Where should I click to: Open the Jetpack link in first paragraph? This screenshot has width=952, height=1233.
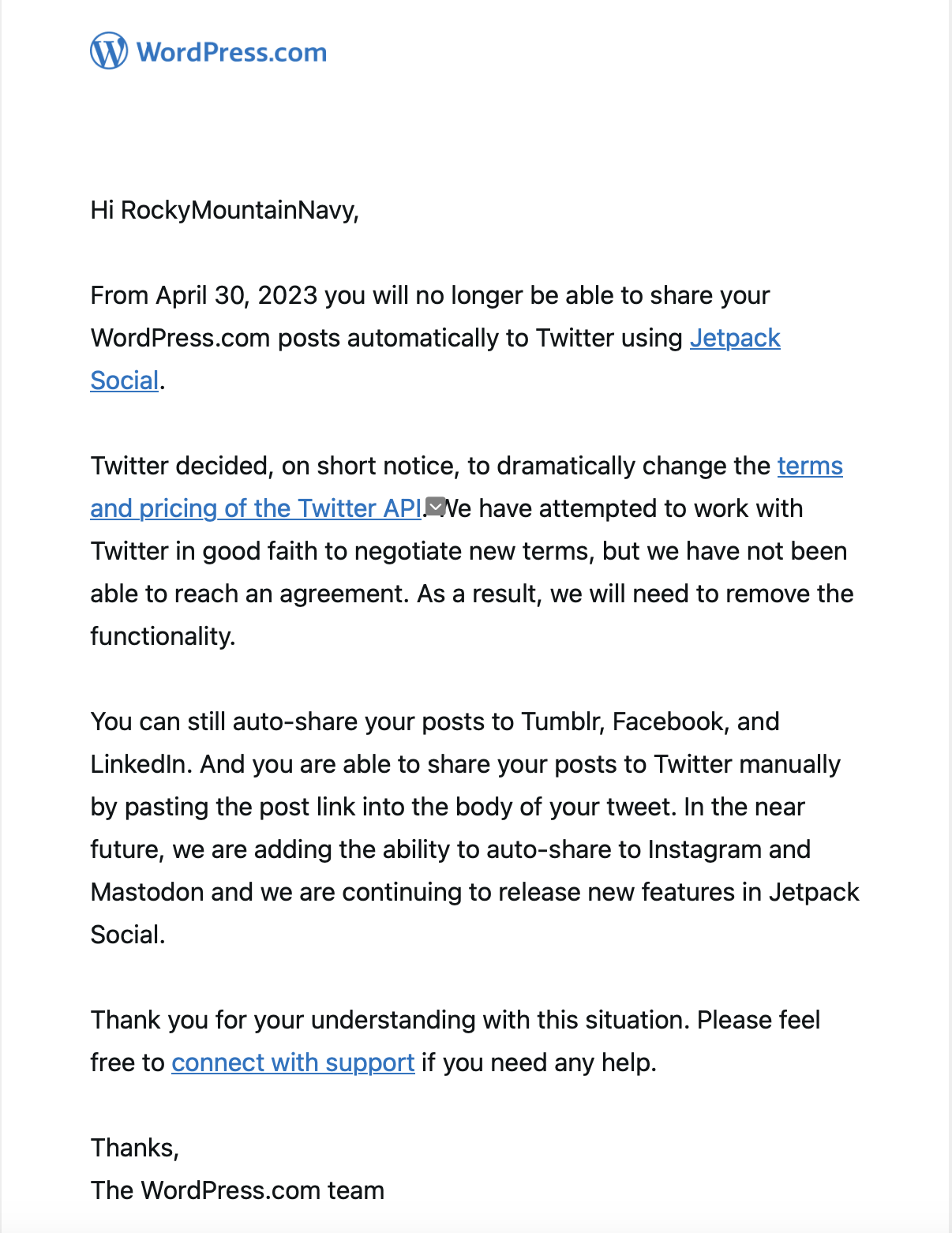[734, 338]
